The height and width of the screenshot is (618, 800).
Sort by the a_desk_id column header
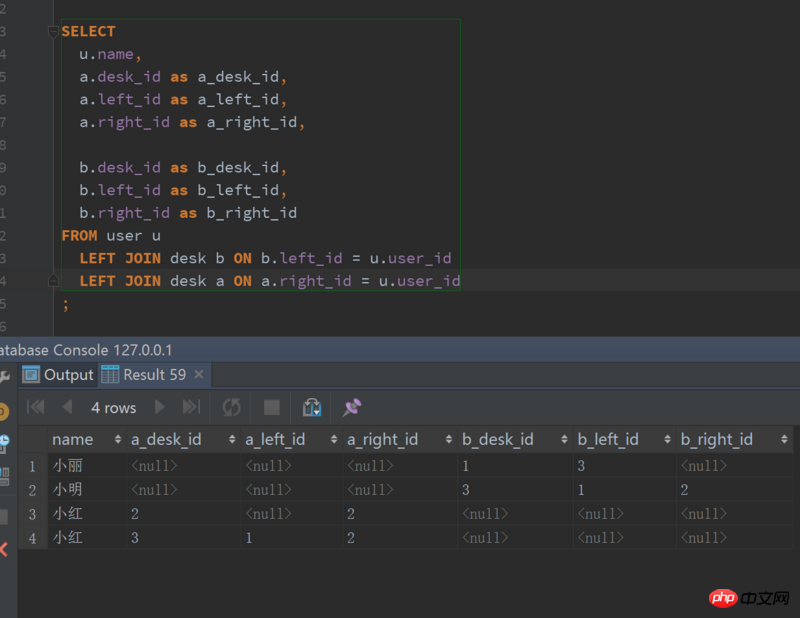[166, 439]
